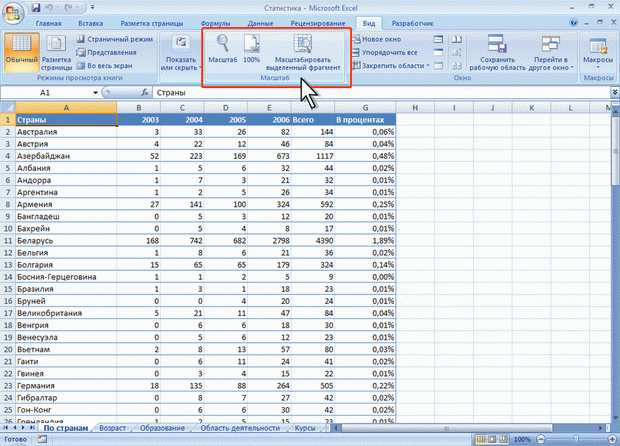This screenshot has height=446, width=620.
Task: Click View Side by Side icon
Action: click(457, 39)
